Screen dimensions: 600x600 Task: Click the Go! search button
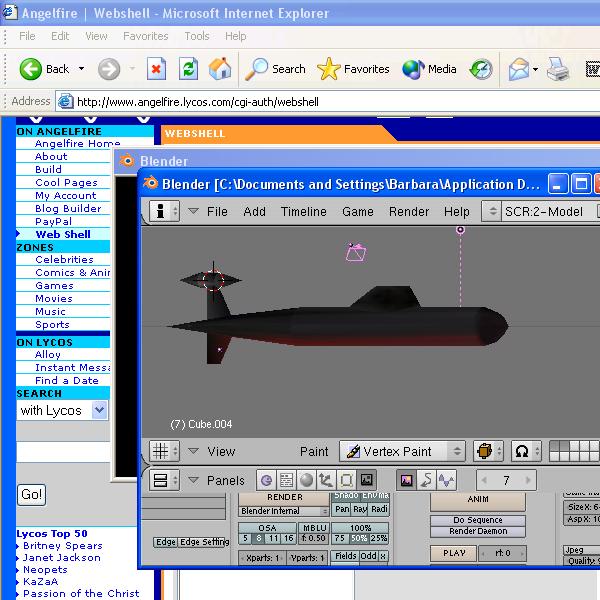point(32,495)
